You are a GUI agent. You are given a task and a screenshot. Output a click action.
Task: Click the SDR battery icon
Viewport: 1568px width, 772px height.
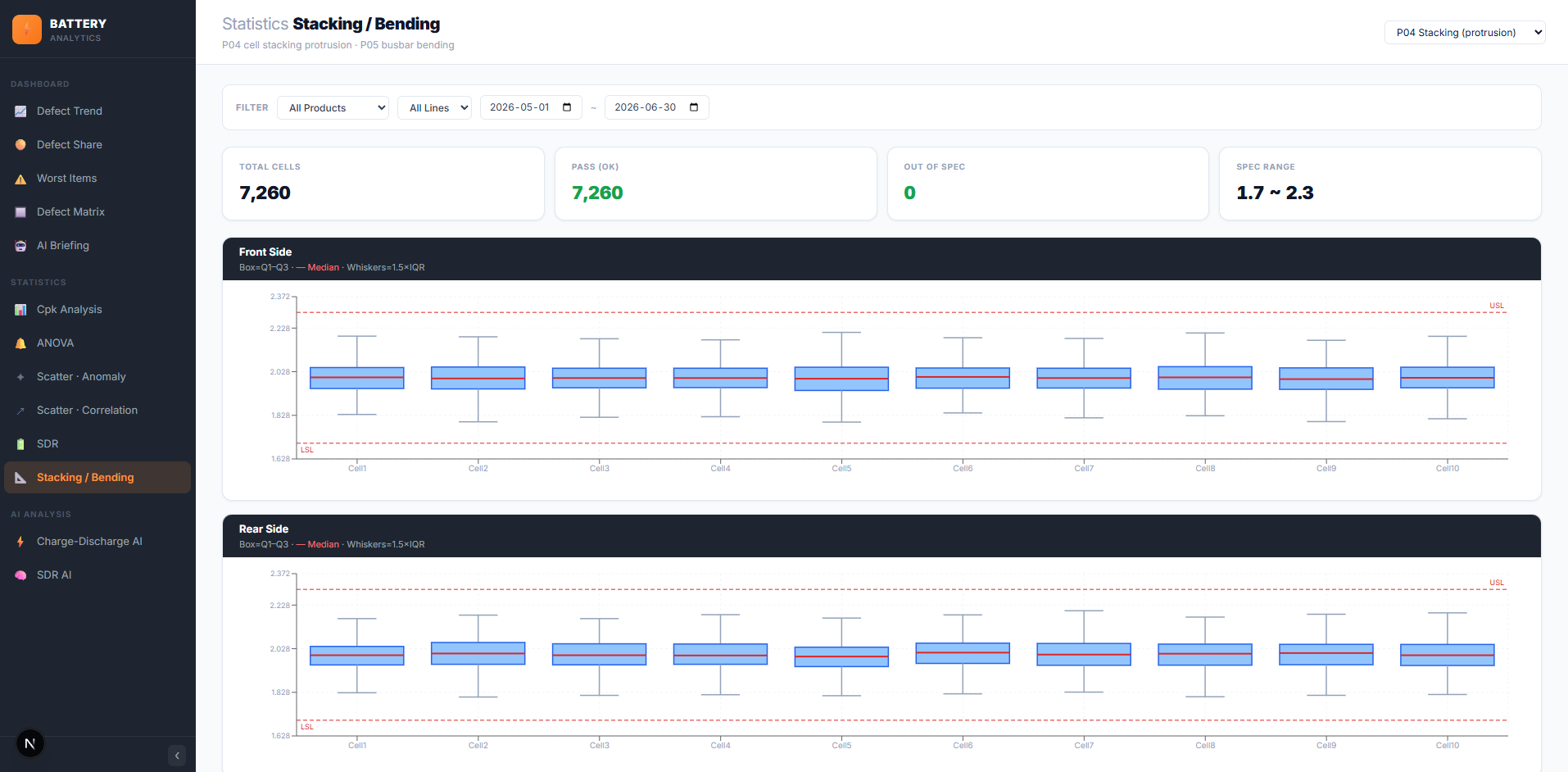click(x=20, y=444)
